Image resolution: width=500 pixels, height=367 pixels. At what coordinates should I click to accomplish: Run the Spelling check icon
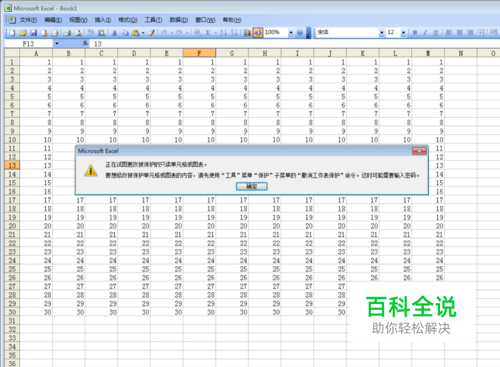pos(91,33)
